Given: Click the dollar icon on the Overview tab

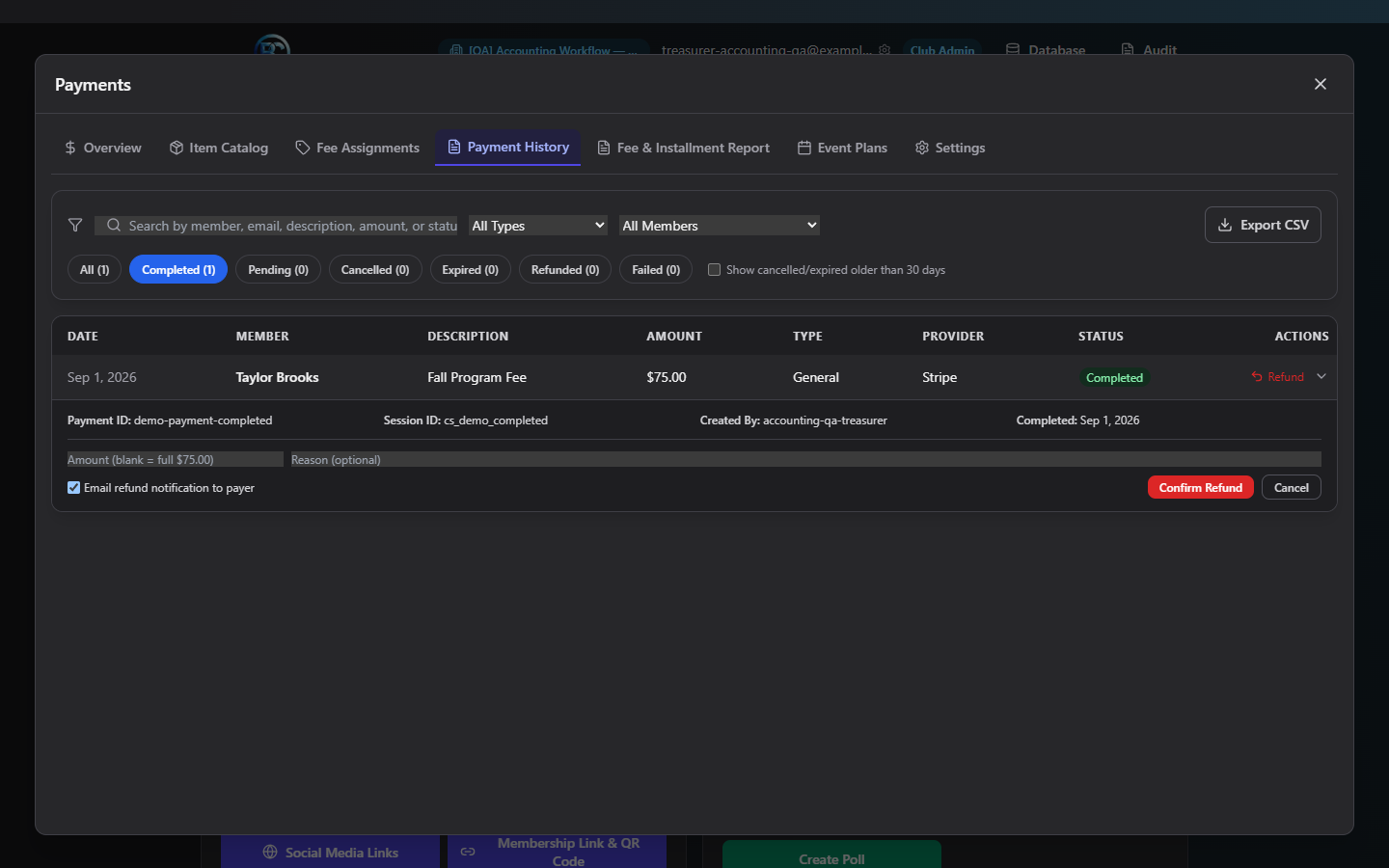Looking at the screenshot, I should tap(70, 148).
